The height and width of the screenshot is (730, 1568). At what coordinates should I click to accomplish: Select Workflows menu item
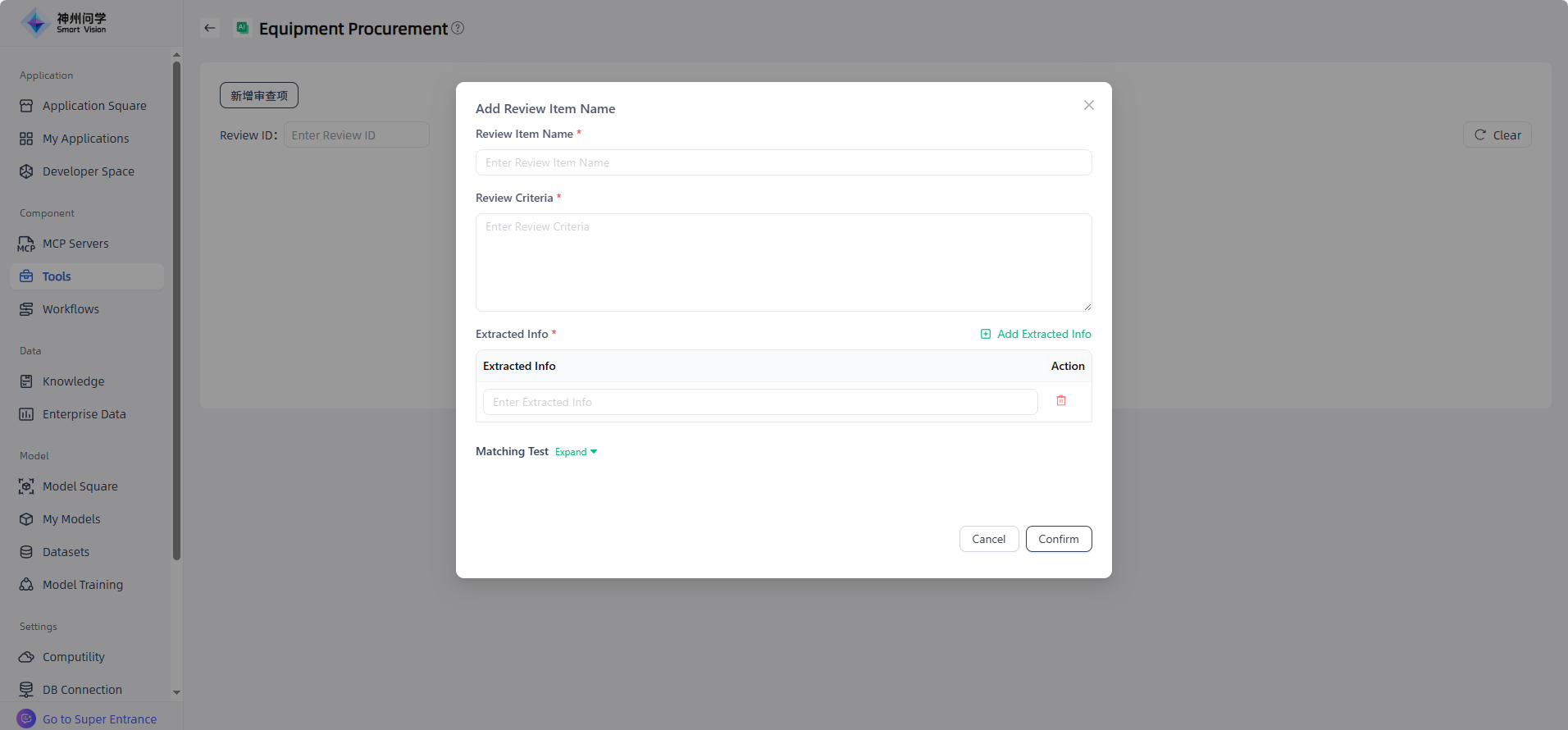[x=71, y=309]
